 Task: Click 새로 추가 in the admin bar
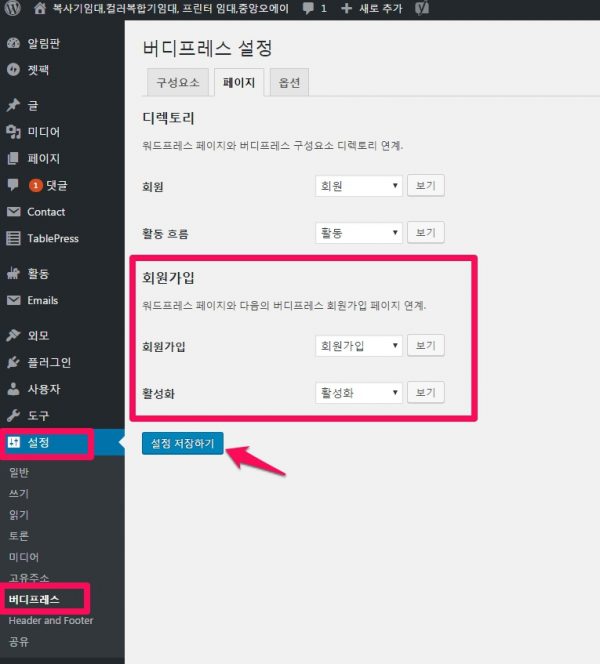[373, 8]
